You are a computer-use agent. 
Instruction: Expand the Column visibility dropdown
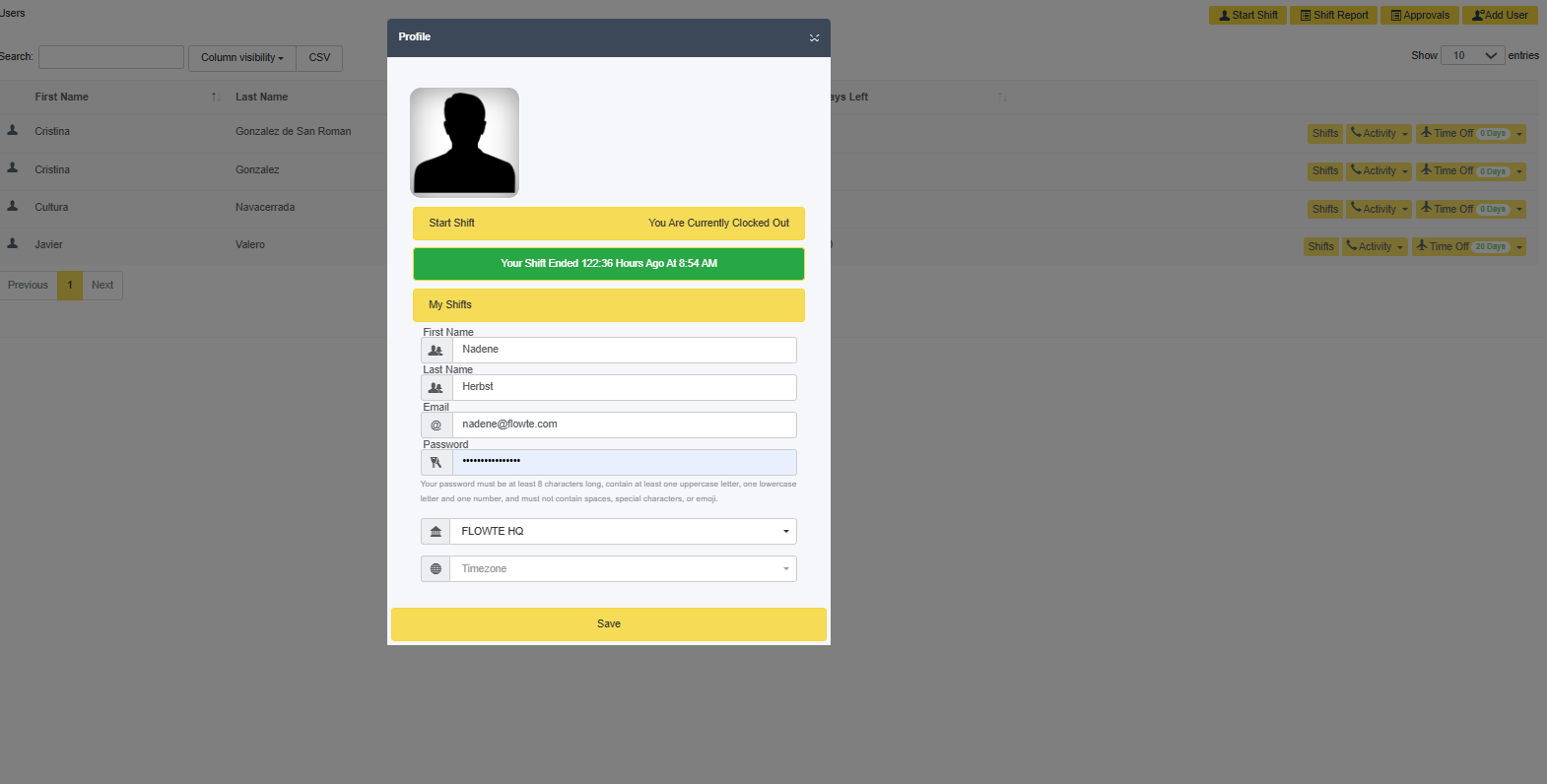[241, 58]
